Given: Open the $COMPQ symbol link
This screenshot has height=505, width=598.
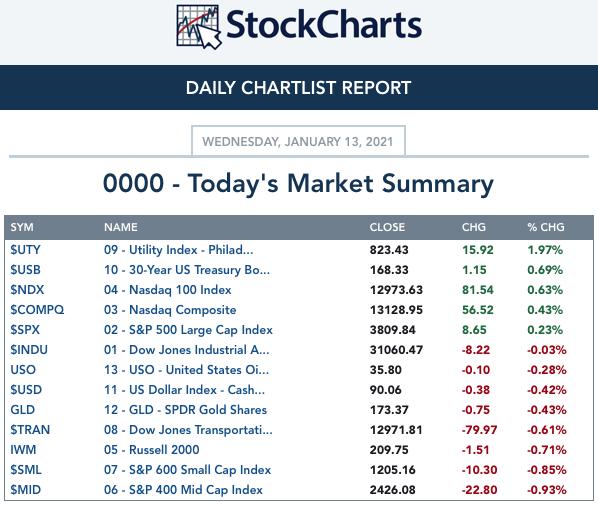Looking at the screenshot, I should tap(37, 310).
